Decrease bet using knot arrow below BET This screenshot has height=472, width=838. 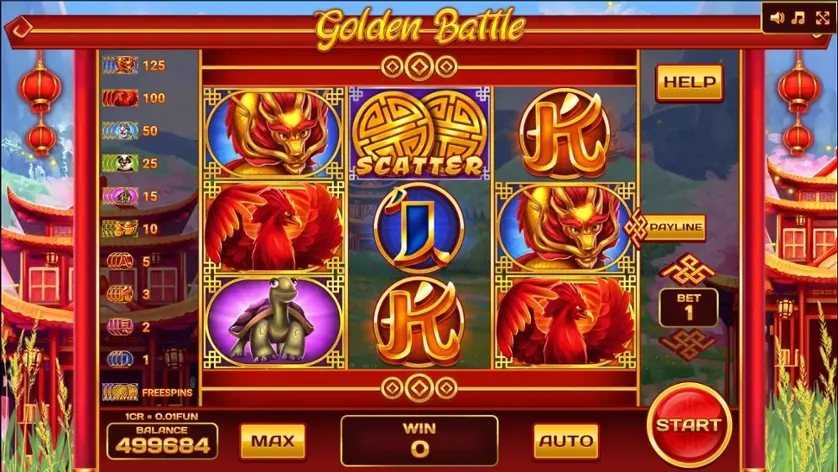pyautogui.click(x=688, y=345)
